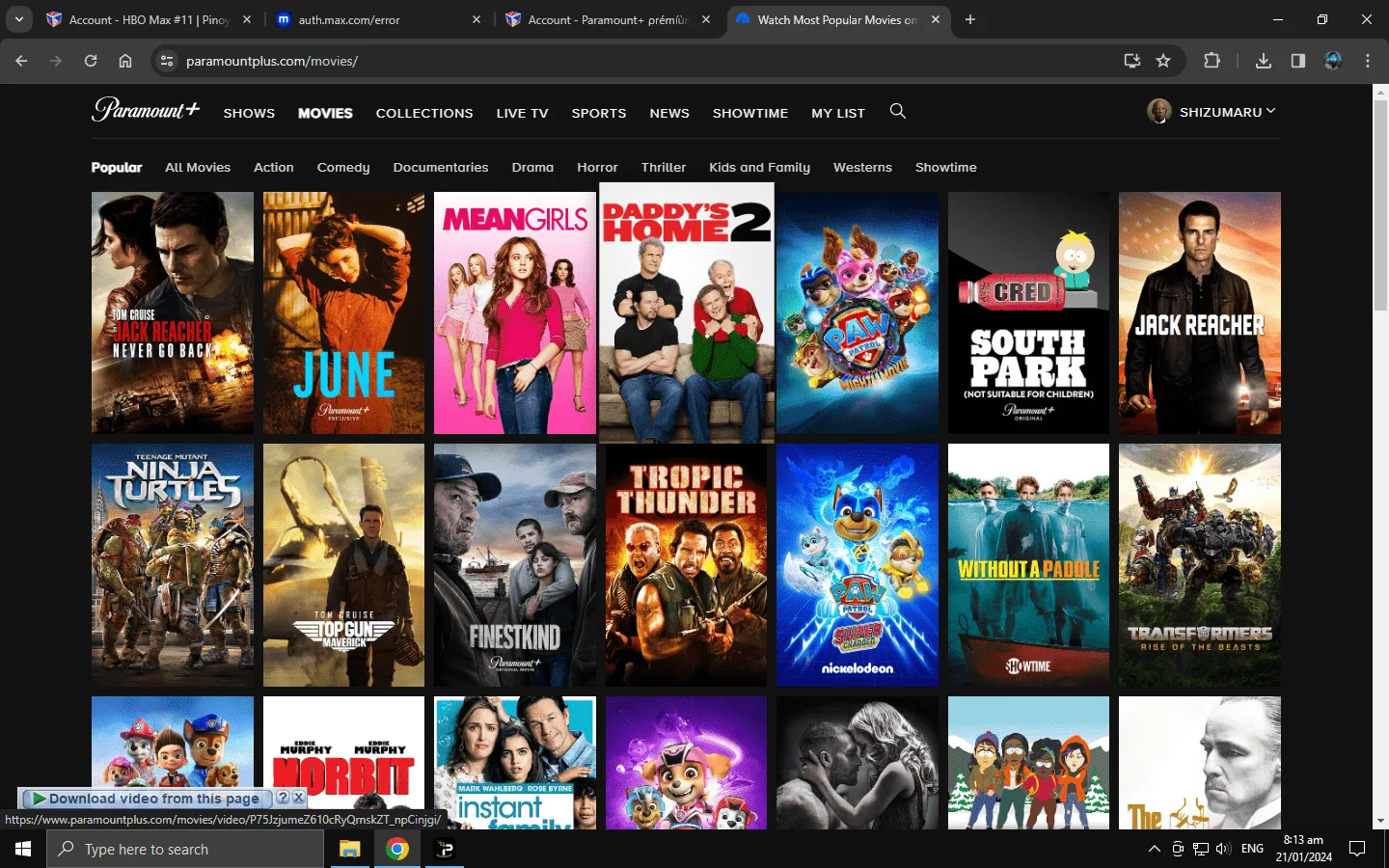The image size is (1389, 868).
Task: Open the South Park Cred poster
Action: tap(1028, 312)
